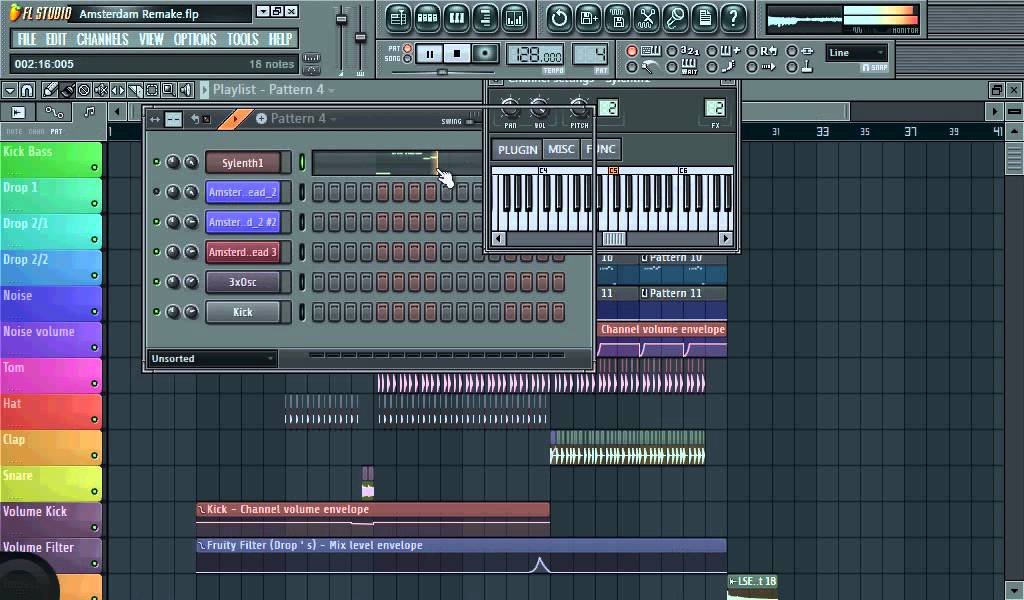Select the Sylenth1 channel button
The height and width of the screenshot is (600, 1024).
(242, 163)
